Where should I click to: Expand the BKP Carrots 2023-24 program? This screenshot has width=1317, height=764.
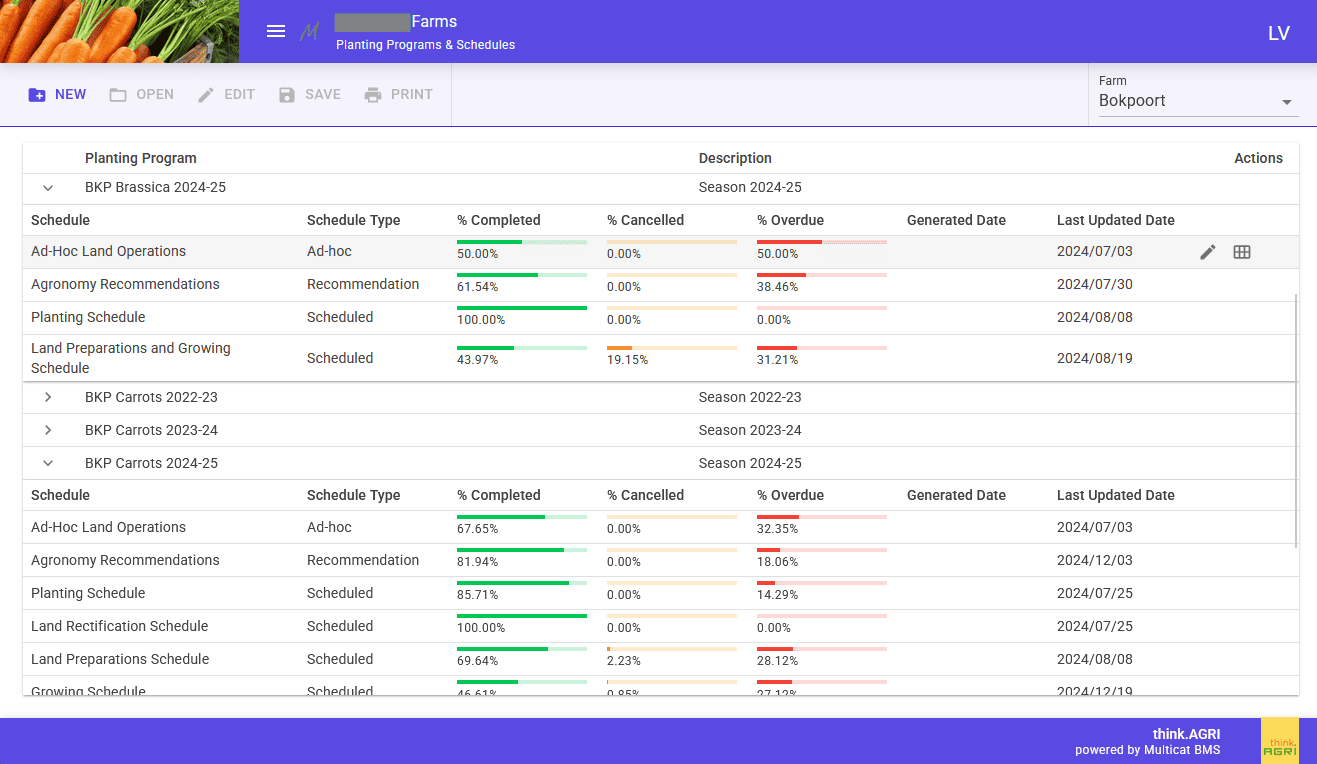(48, 431)
